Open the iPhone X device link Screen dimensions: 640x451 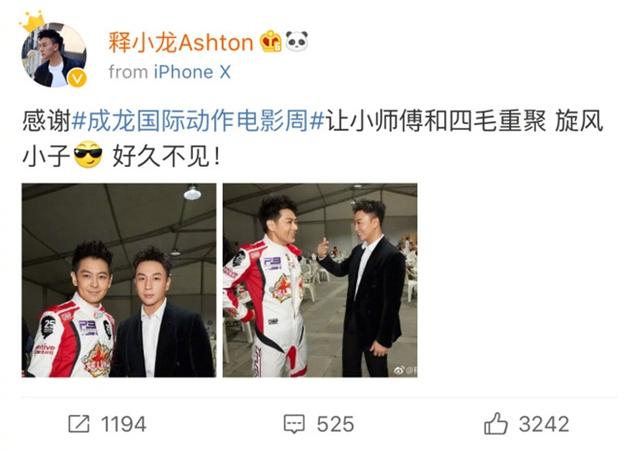[x=192, y=72]
